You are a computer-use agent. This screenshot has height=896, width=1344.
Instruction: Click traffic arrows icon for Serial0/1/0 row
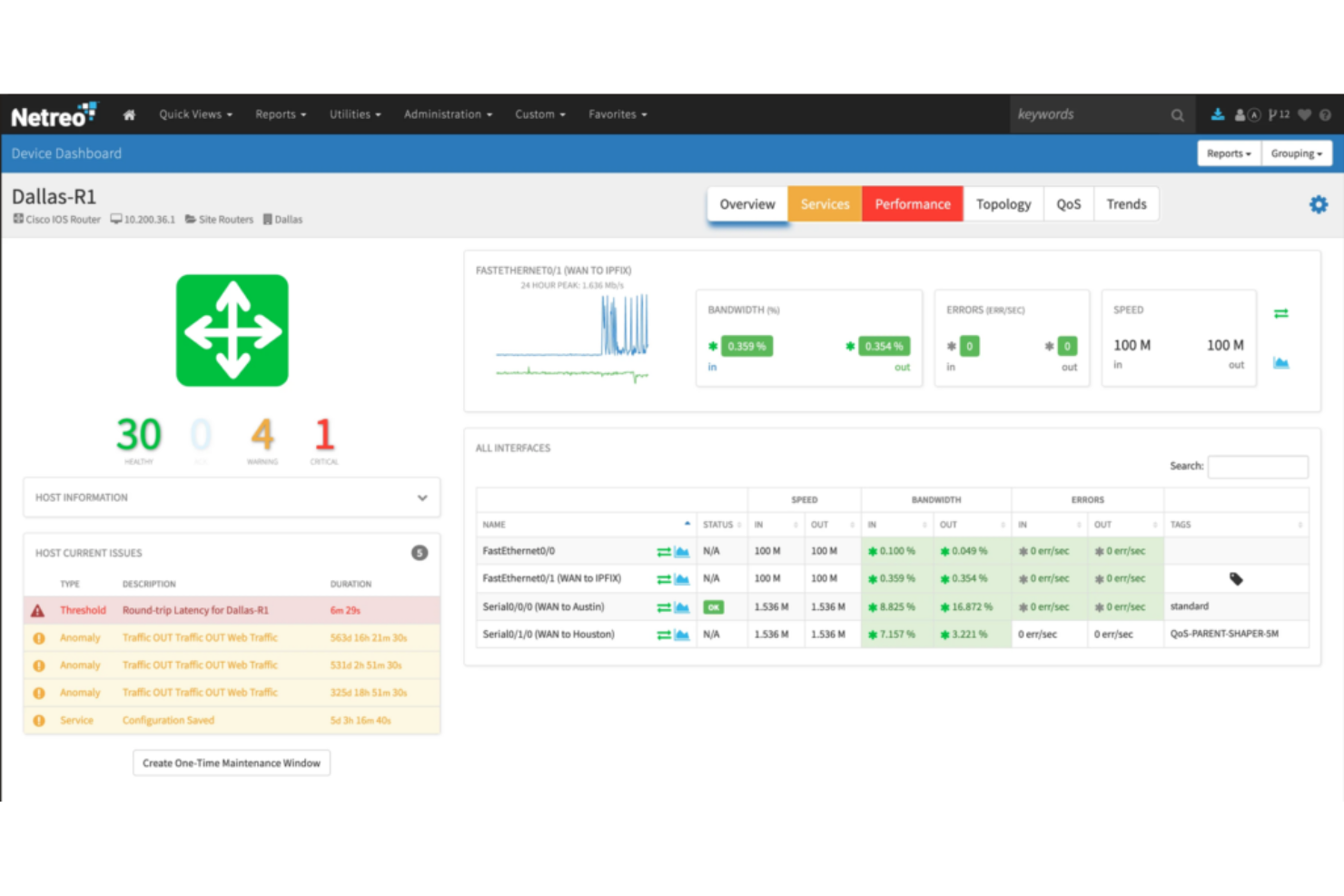pos(664,635)
